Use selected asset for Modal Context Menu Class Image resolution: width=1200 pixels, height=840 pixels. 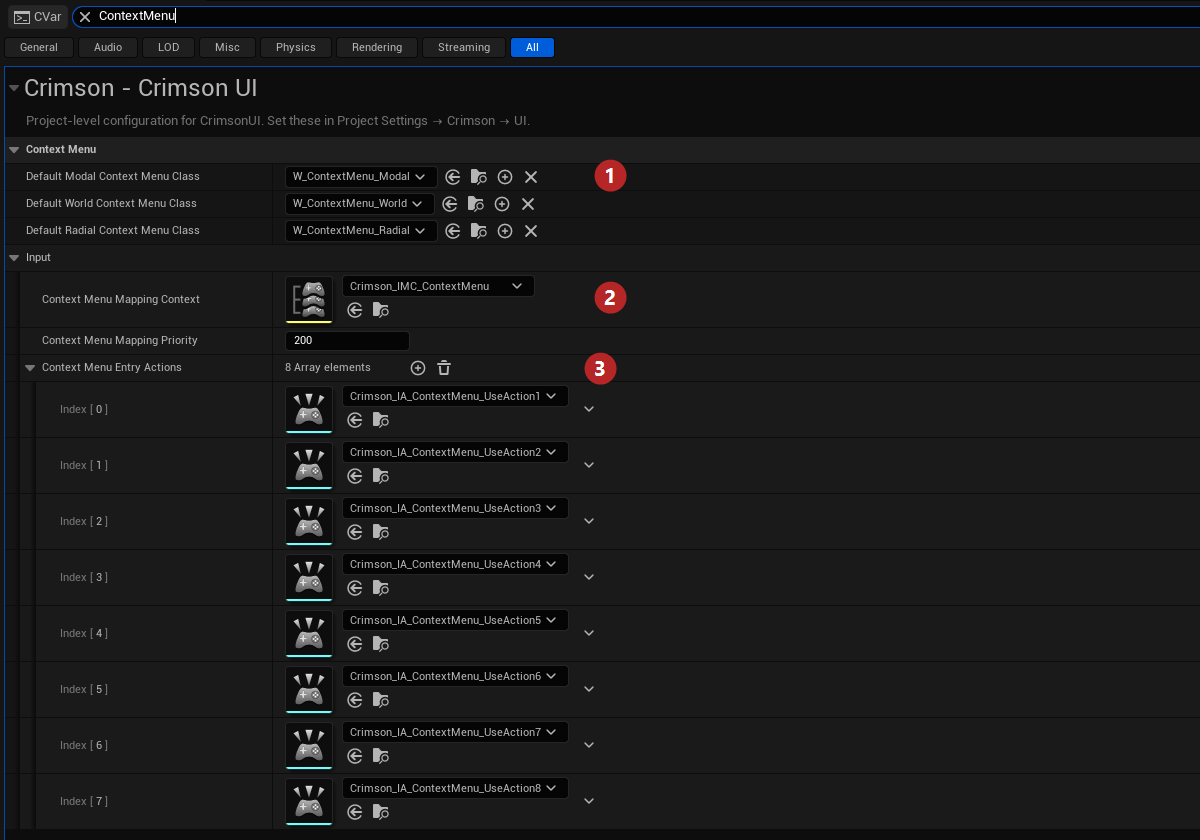click(453, 177)
